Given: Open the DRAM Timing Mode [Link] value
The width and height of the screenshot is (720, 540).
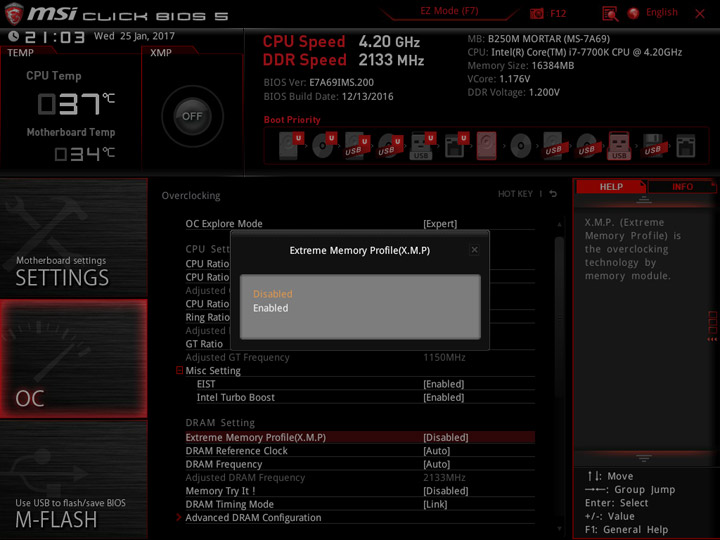Looking at the screenshot, I should click(x=435, y=504).
